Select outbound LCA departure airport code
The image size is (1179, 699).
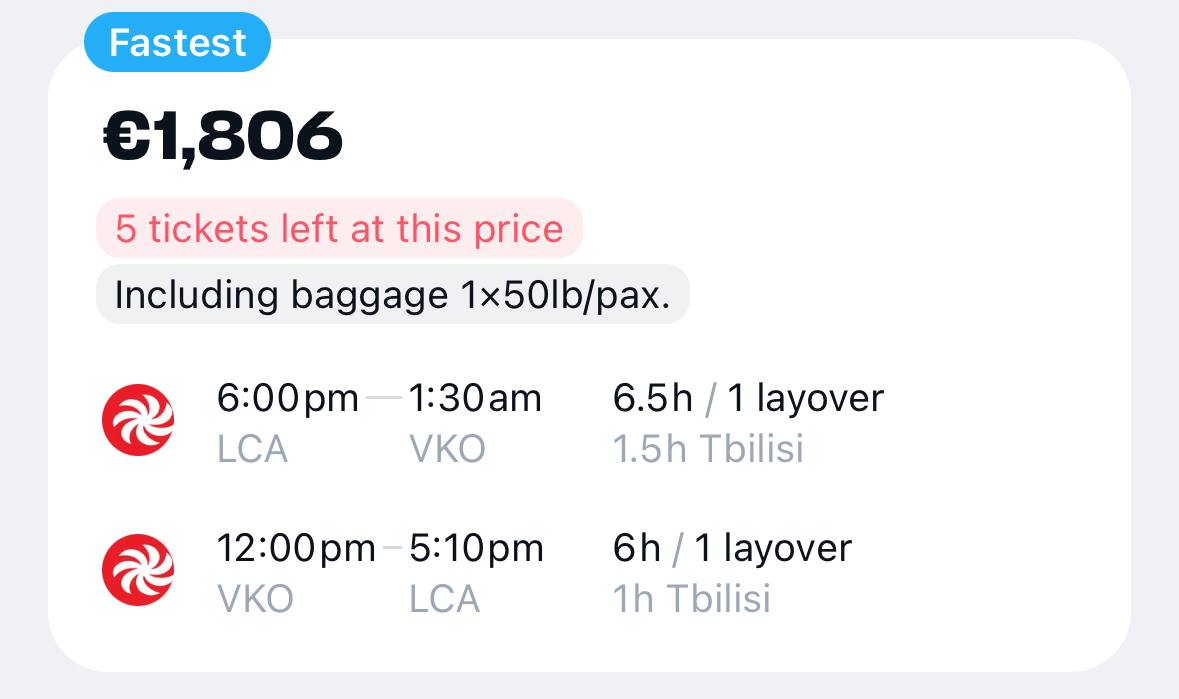(252, 449)
